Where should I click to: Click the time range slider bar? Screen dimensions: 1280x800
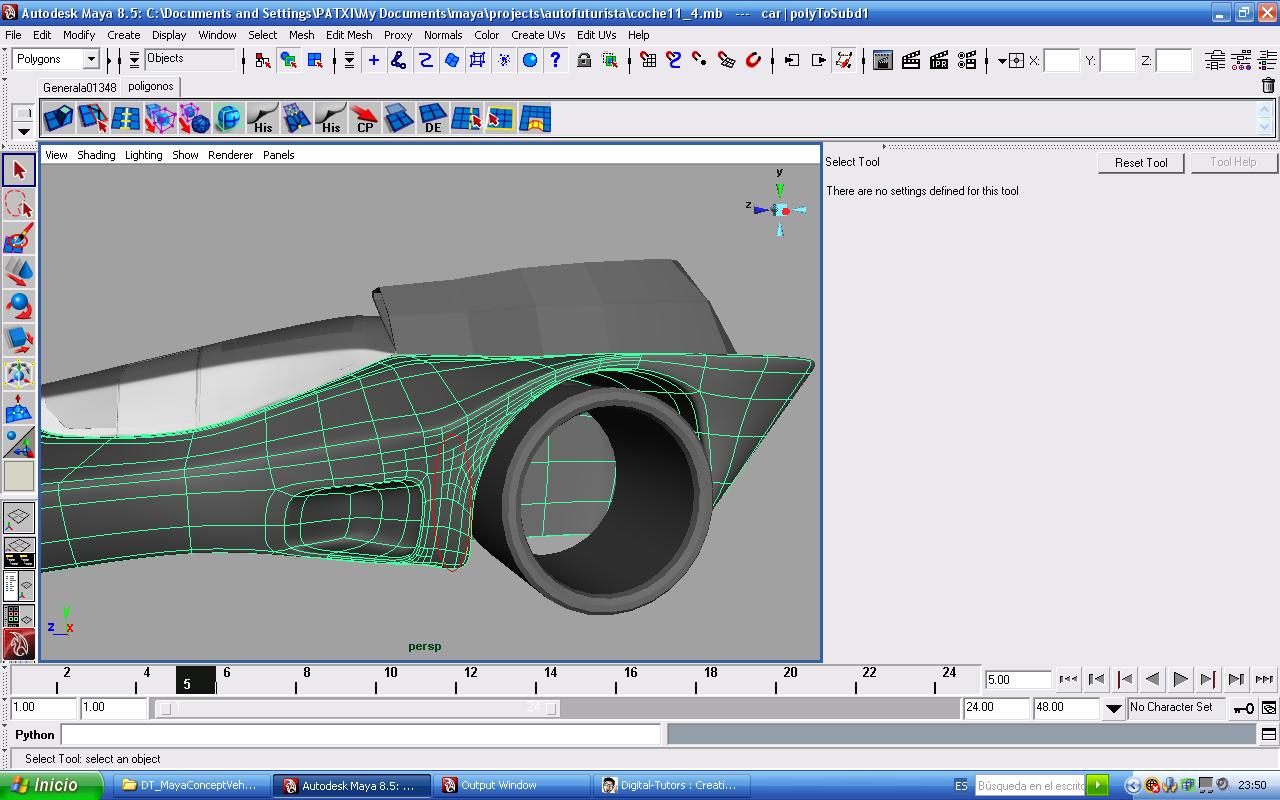tap(358, 708)
